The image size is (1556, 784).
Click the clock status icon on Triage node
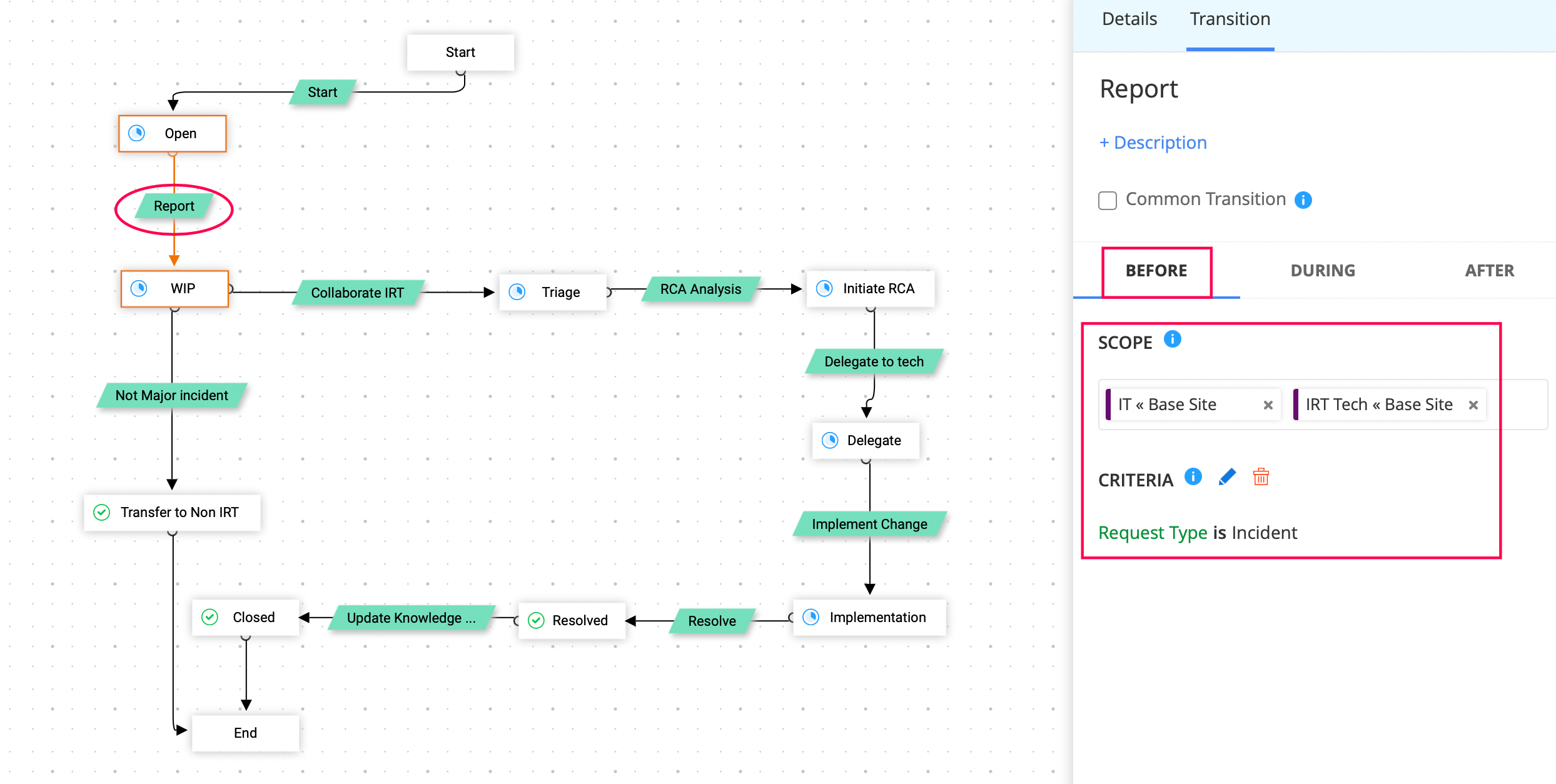[517, 292]
